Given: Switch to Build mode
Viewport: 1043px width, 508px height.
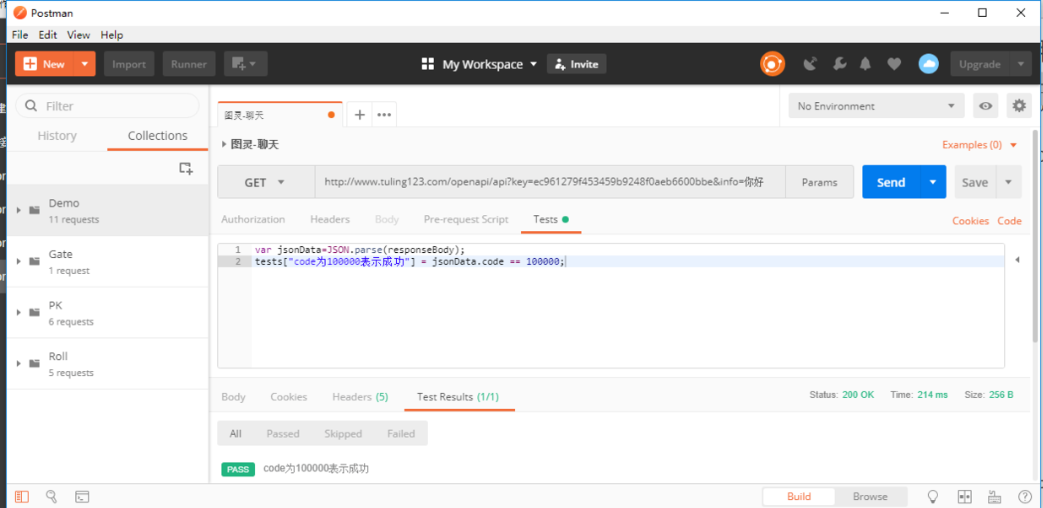Looking at the screenshot, I should pos(799,497).
